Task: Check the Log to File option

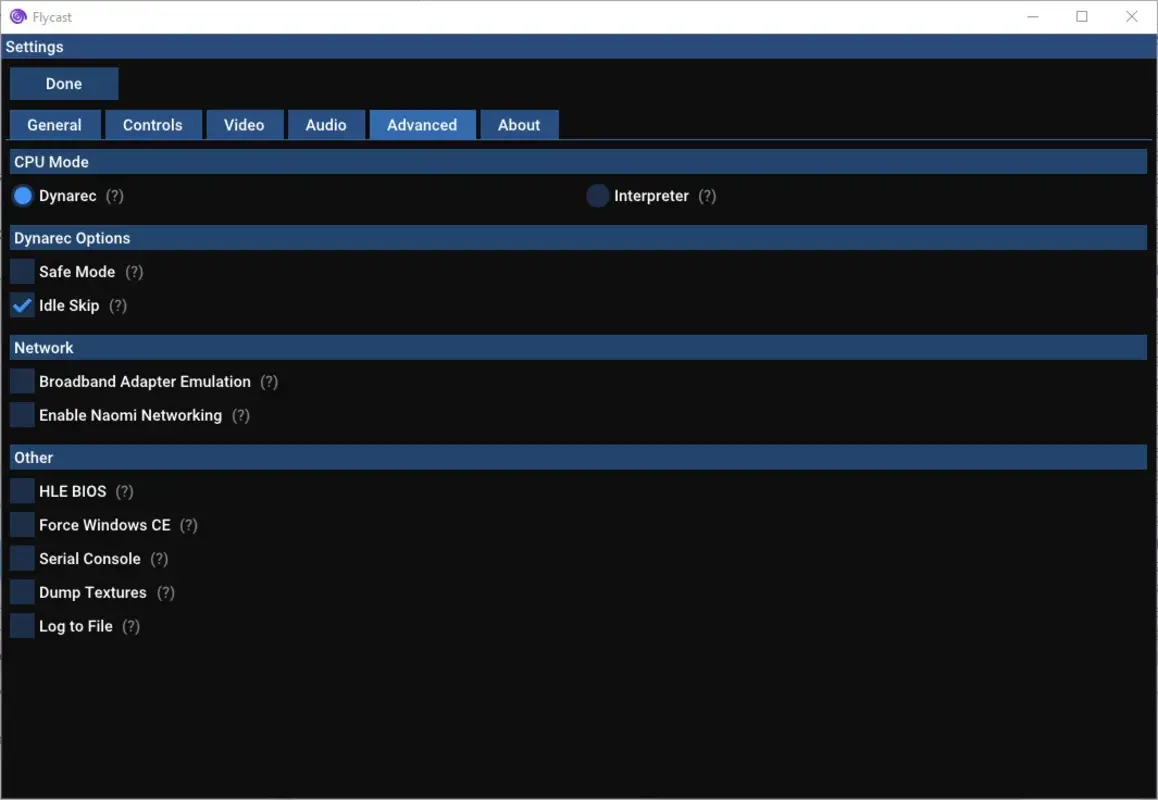Action: [x=21, y=625]
